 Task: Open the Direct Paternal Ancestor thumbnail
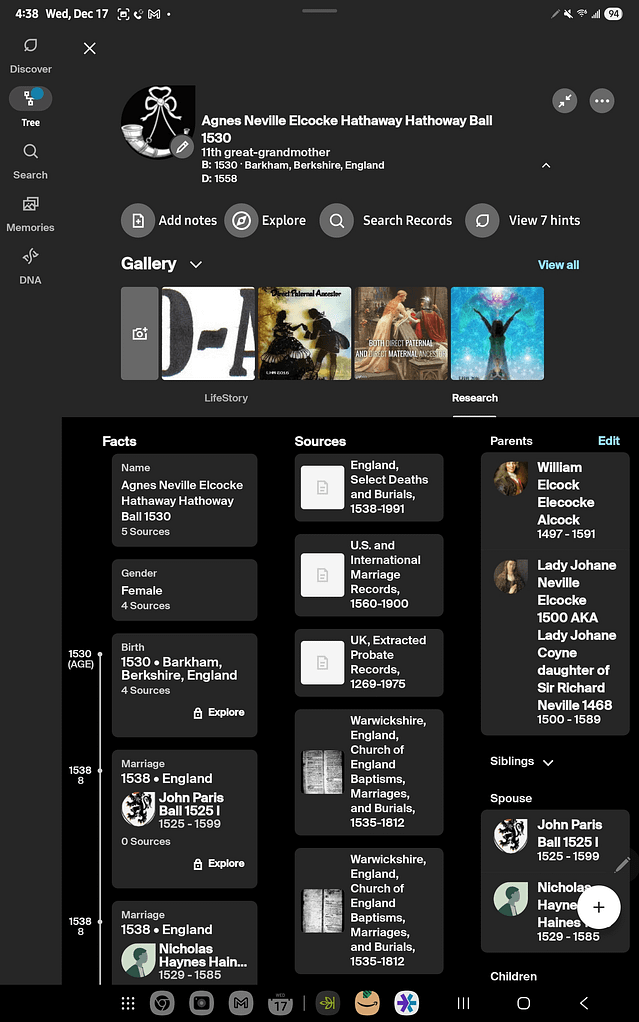coord(305,334)
